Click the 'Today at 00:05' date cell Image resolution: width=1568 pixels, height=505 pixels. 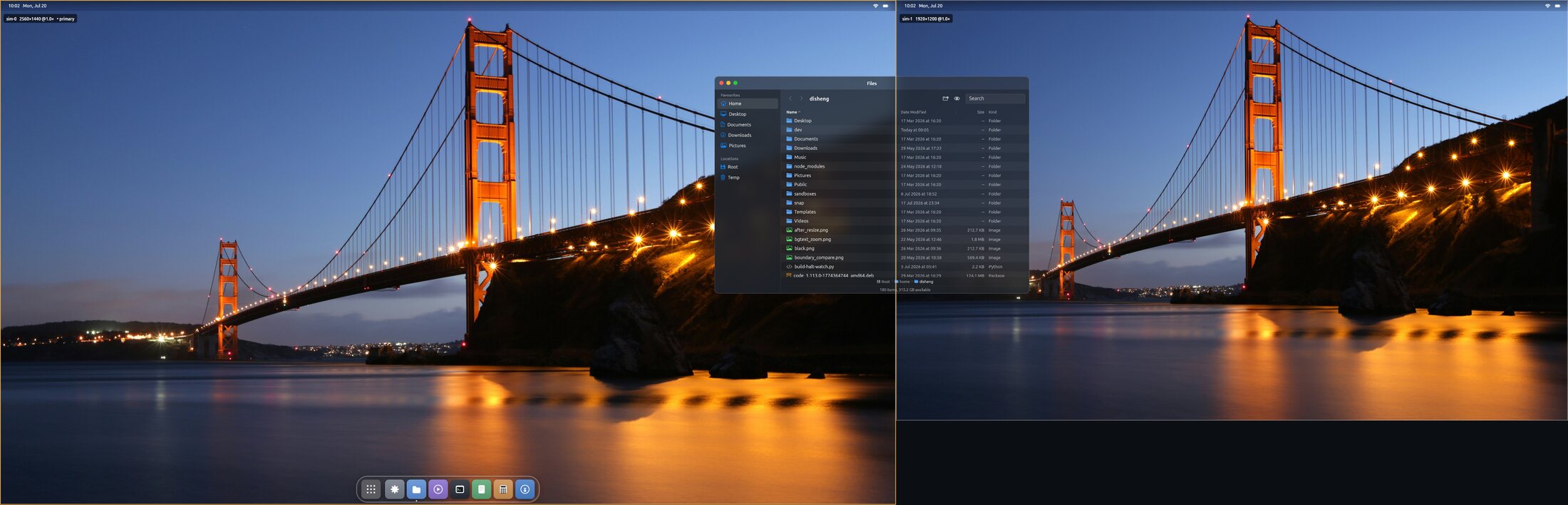pos(914,130)
